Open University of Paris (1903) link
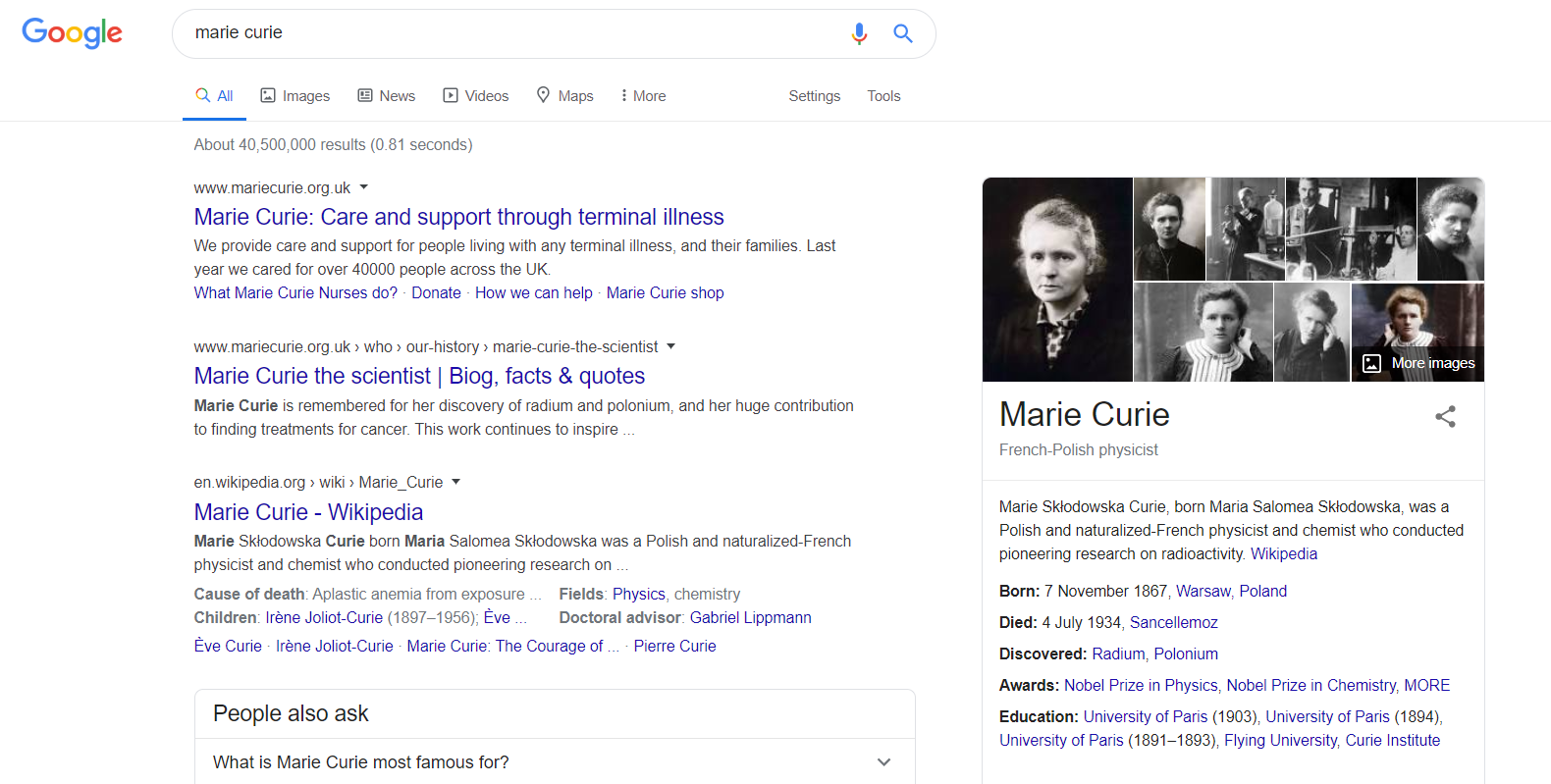This screenshot has height=784, width=1551. tap(1146, 716)
